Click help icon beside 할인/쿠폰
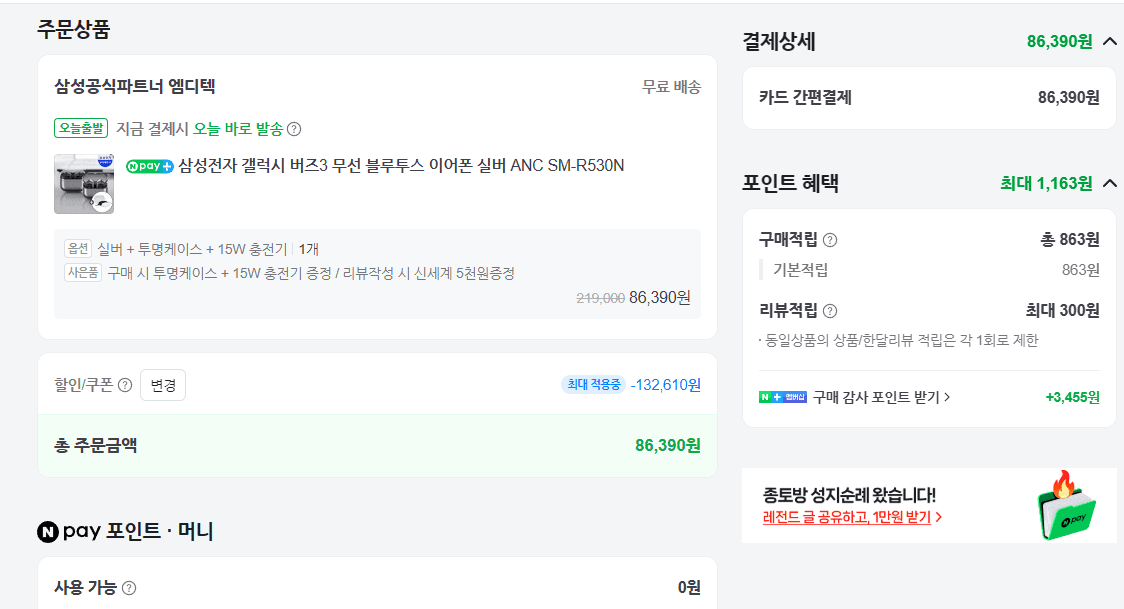Screen dimensions: 1124x609 (125, 385)
